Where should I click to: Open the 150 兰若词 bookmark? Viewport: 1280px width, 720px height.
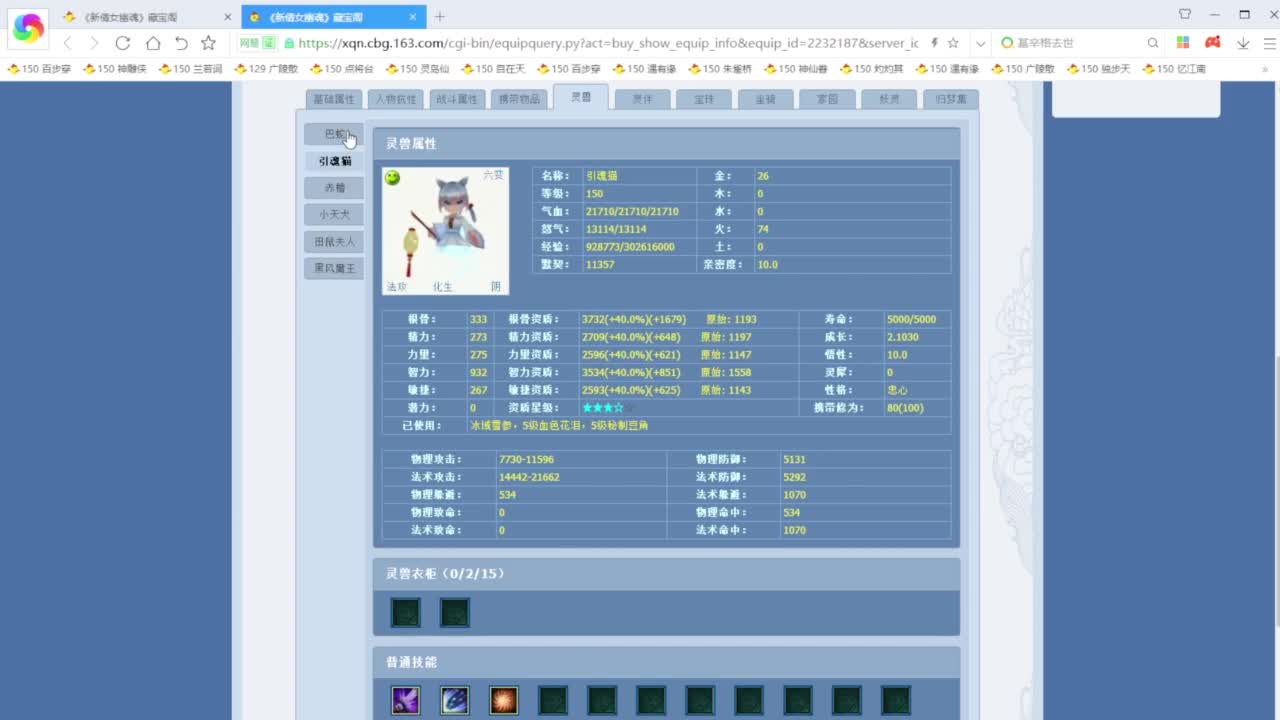191,69
